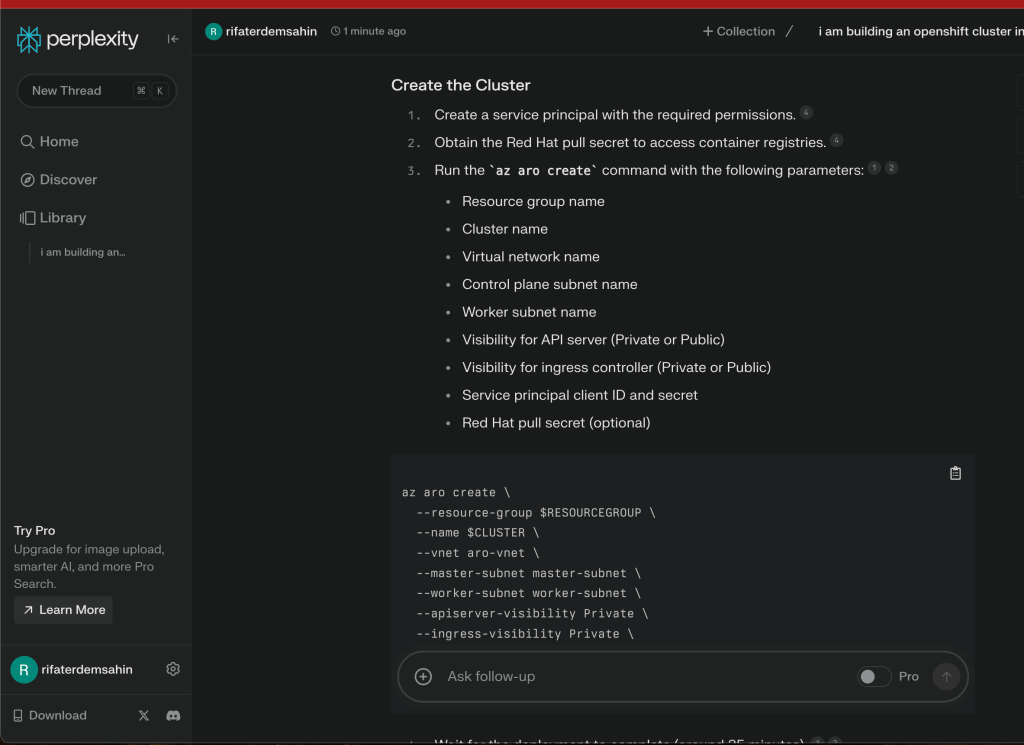Click the thread title in header
Screen dimensions: 1024x745
921,31
